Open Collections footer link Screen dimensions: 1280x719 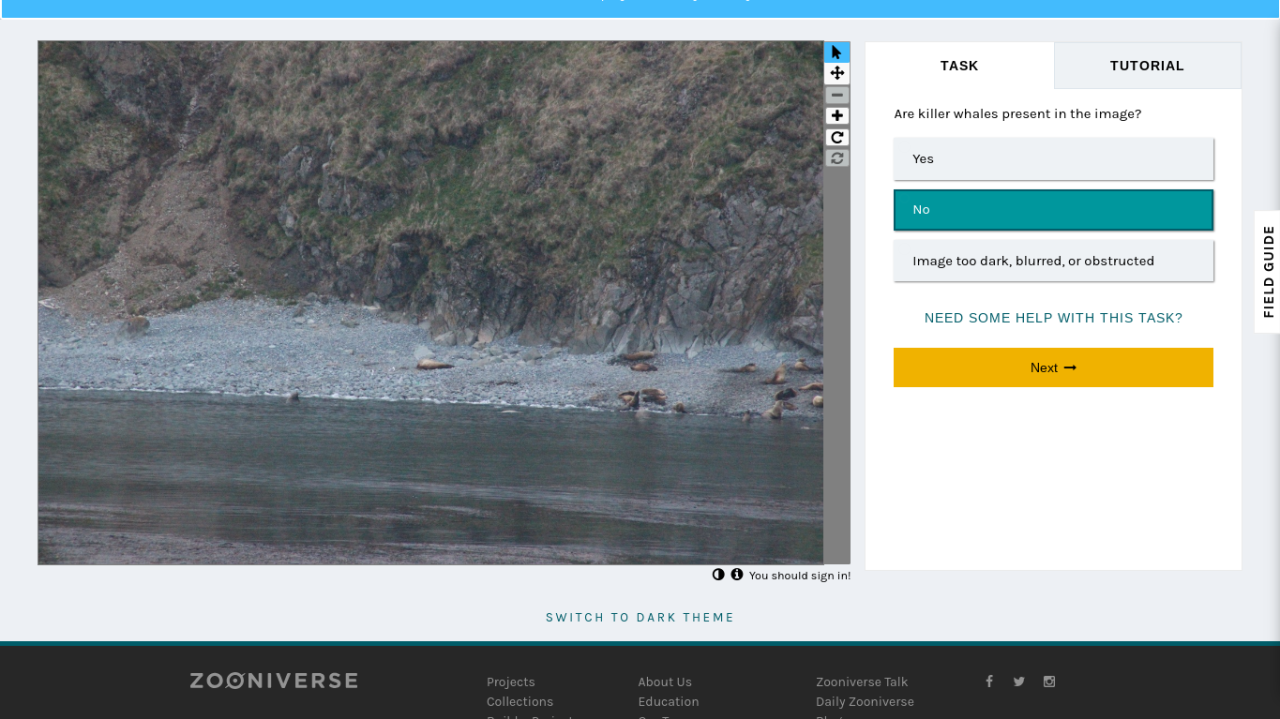(x=520, y=702)
